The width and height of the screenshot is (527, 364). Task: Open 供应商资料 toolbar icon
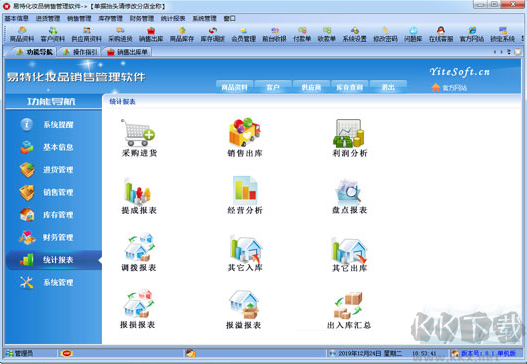point(86,34)
